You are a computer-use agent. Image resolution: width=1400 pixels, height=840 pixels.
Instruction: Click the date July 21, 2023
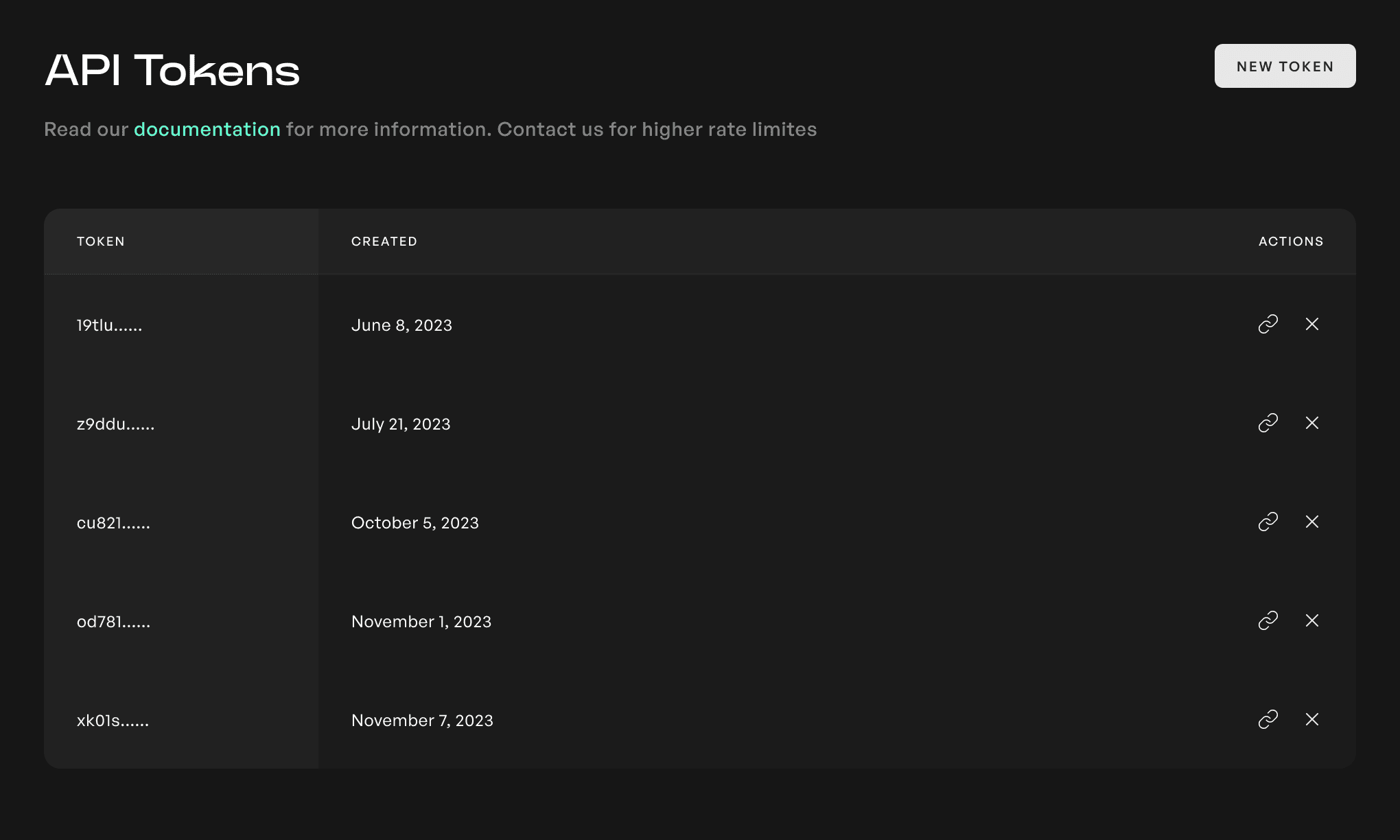coord(401,424)
